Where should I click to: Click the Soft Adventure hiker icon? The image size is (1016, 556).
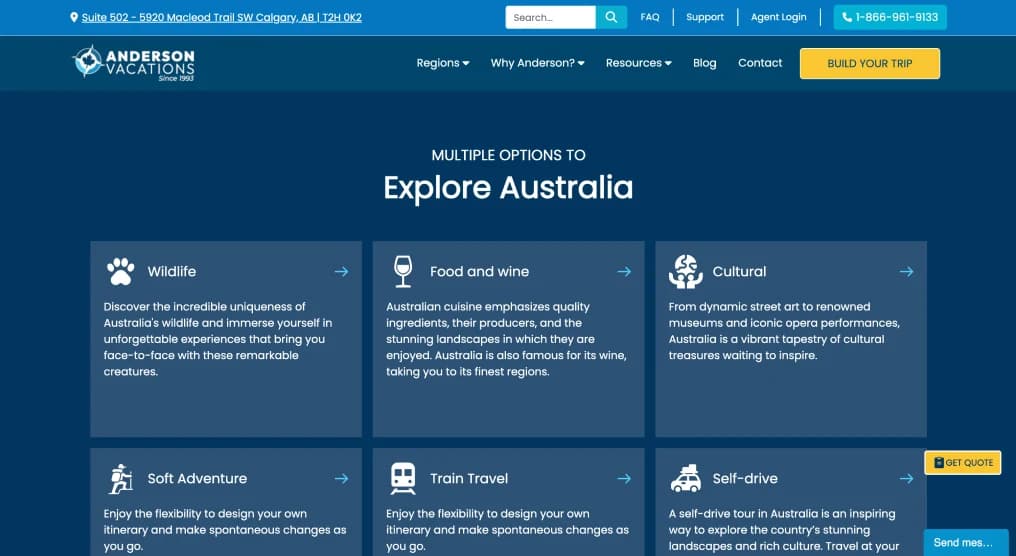[121, 479]
